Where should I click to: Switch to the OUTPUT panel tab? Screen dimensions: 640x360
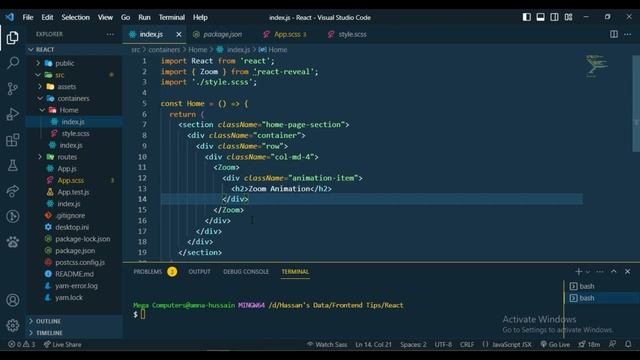[200, 272]
